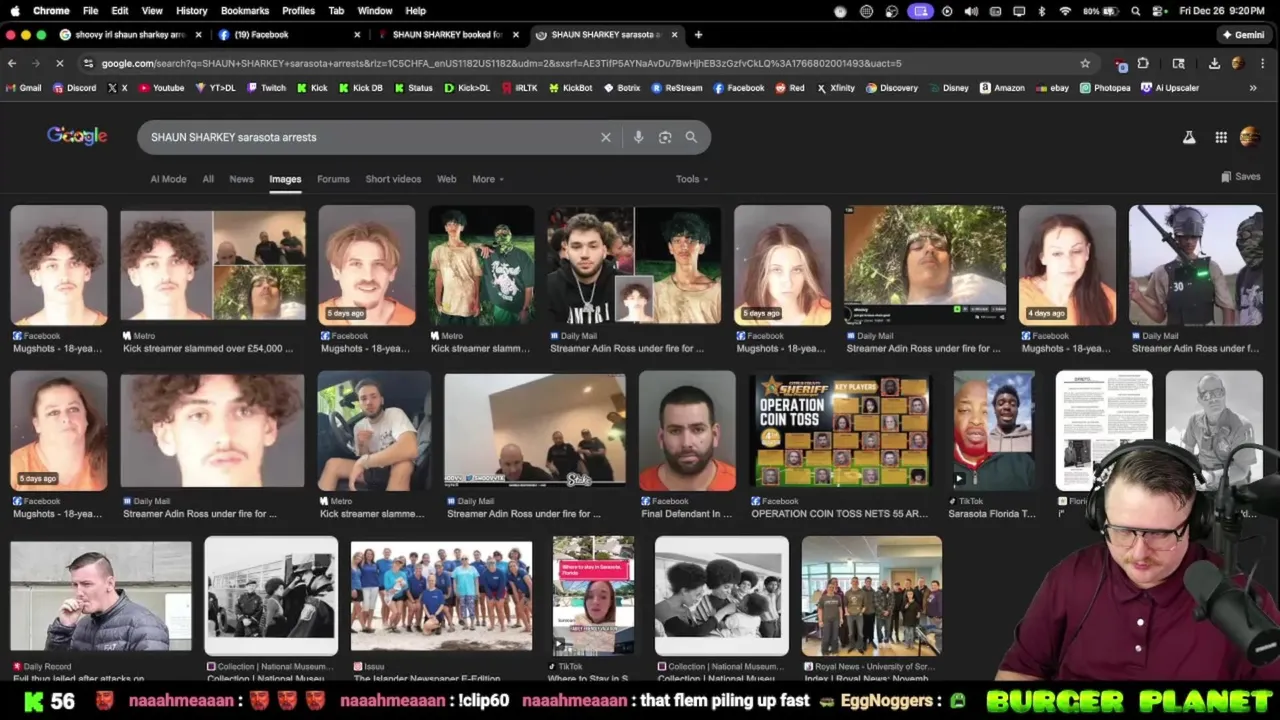
Task: Switch to News results tab
Action: pos(241,179)
